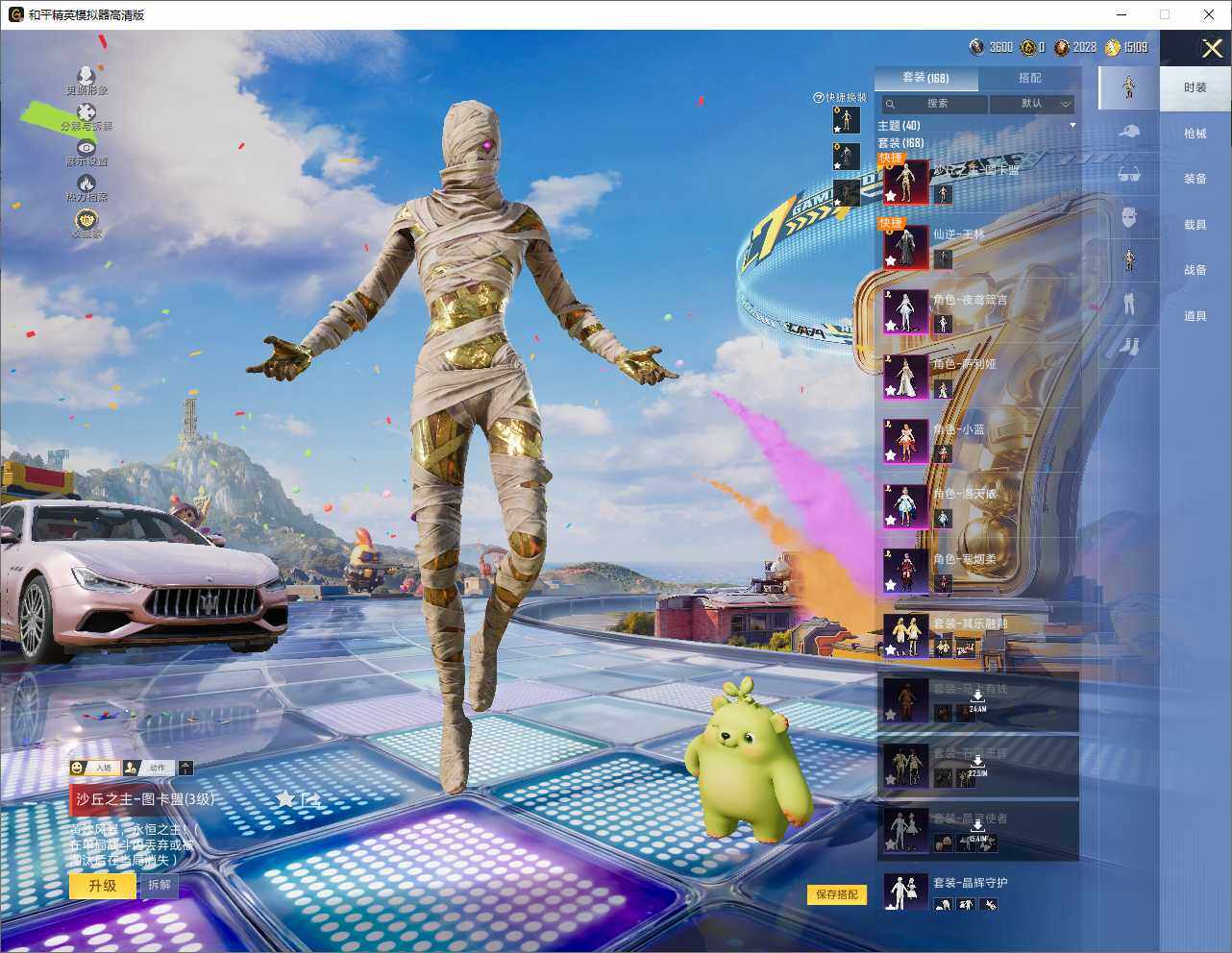Select the shoes category icon
This screenshot has width=1232, height=953.
(1129, 346)
